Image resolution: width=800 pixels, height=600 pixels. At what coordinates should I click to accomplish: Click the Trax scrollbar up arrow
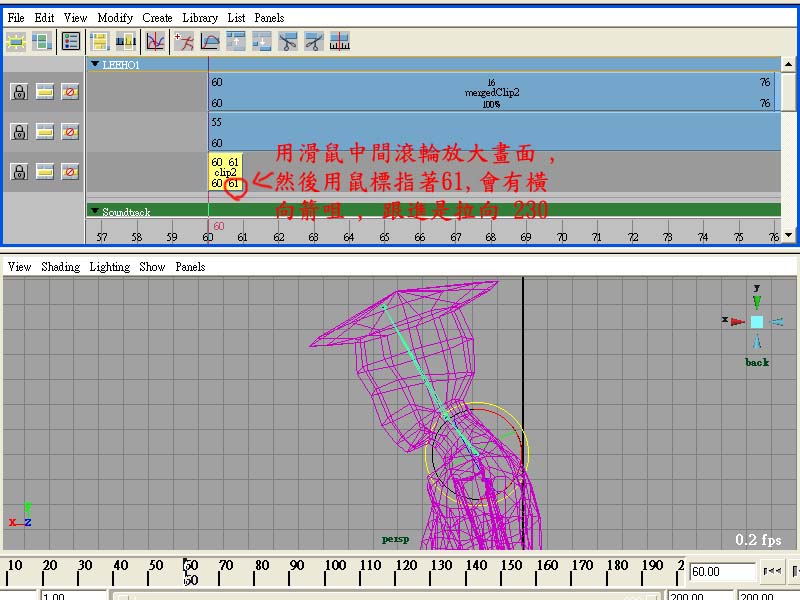coord(788,64)
